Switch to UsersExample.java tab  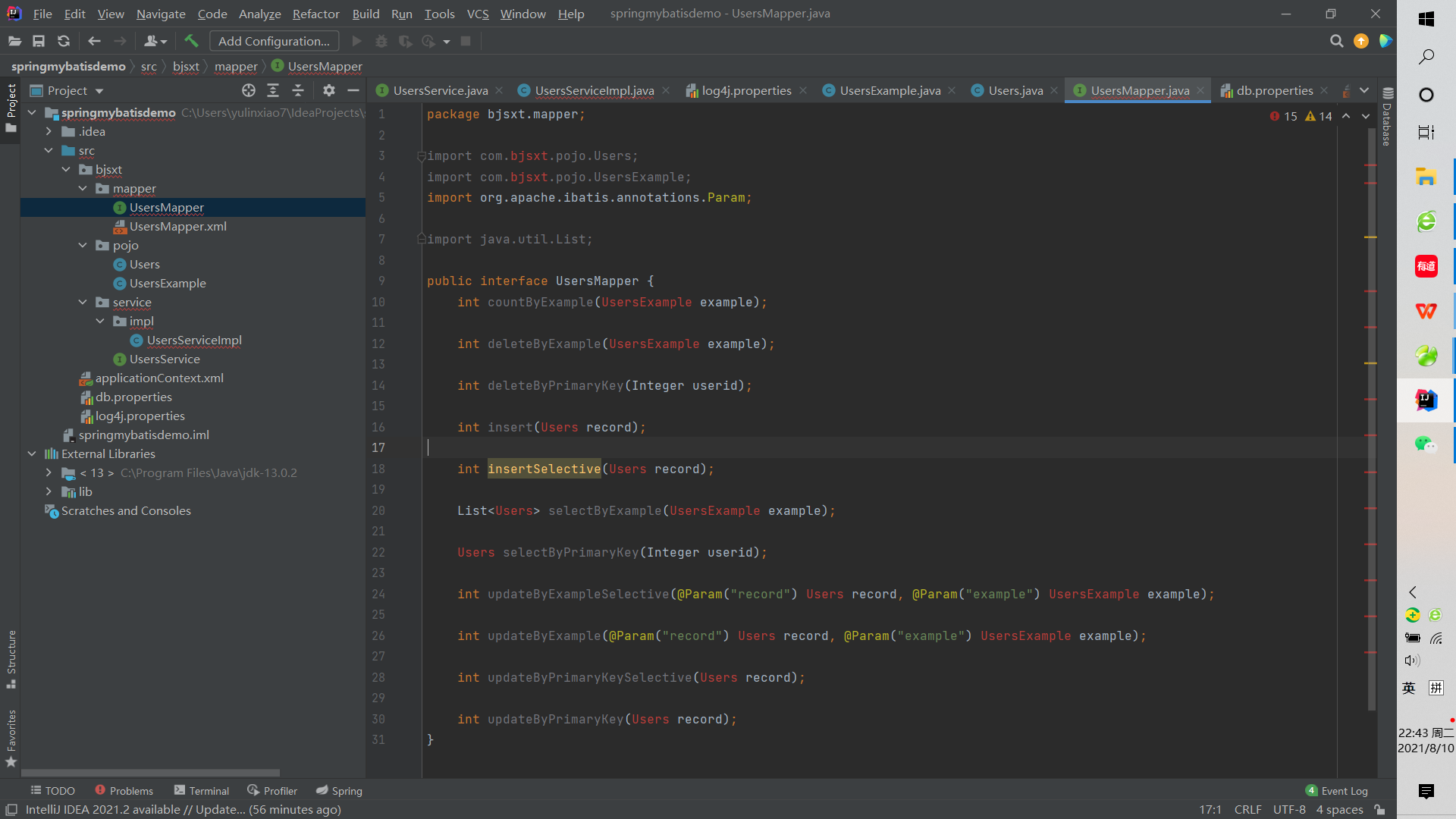pos(890,90)
